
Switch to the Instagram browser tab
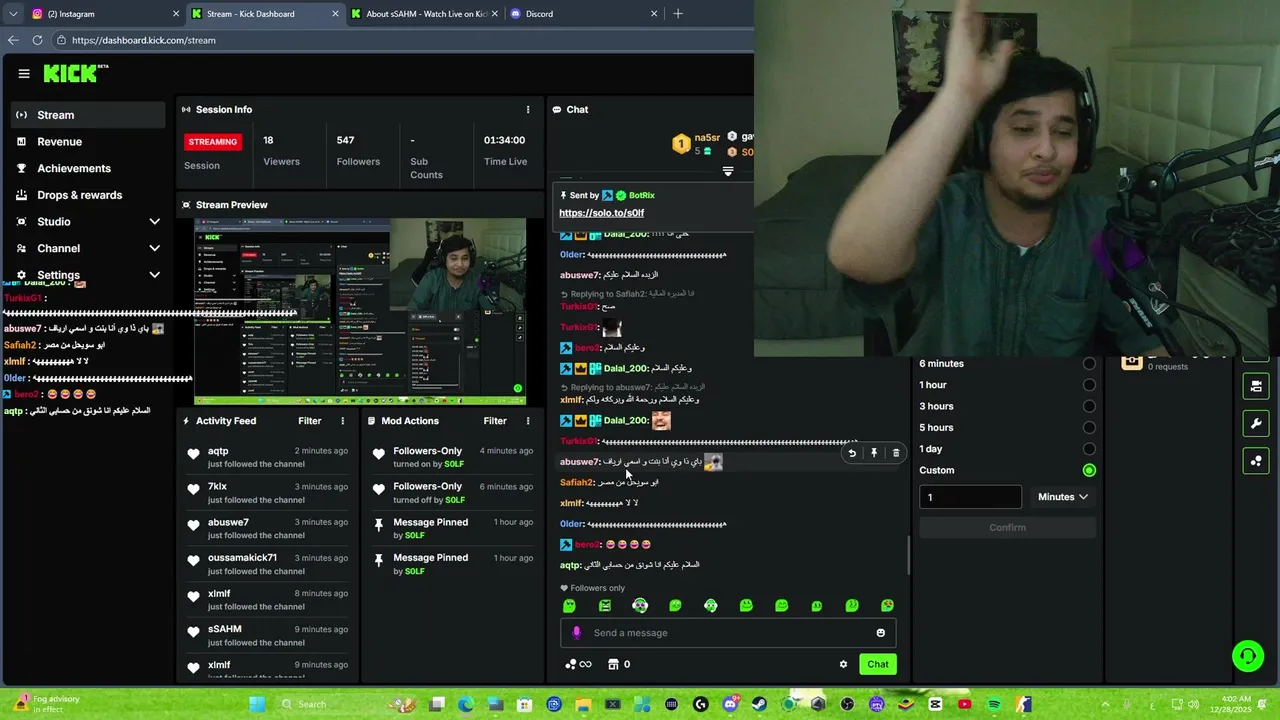(105, 14)
